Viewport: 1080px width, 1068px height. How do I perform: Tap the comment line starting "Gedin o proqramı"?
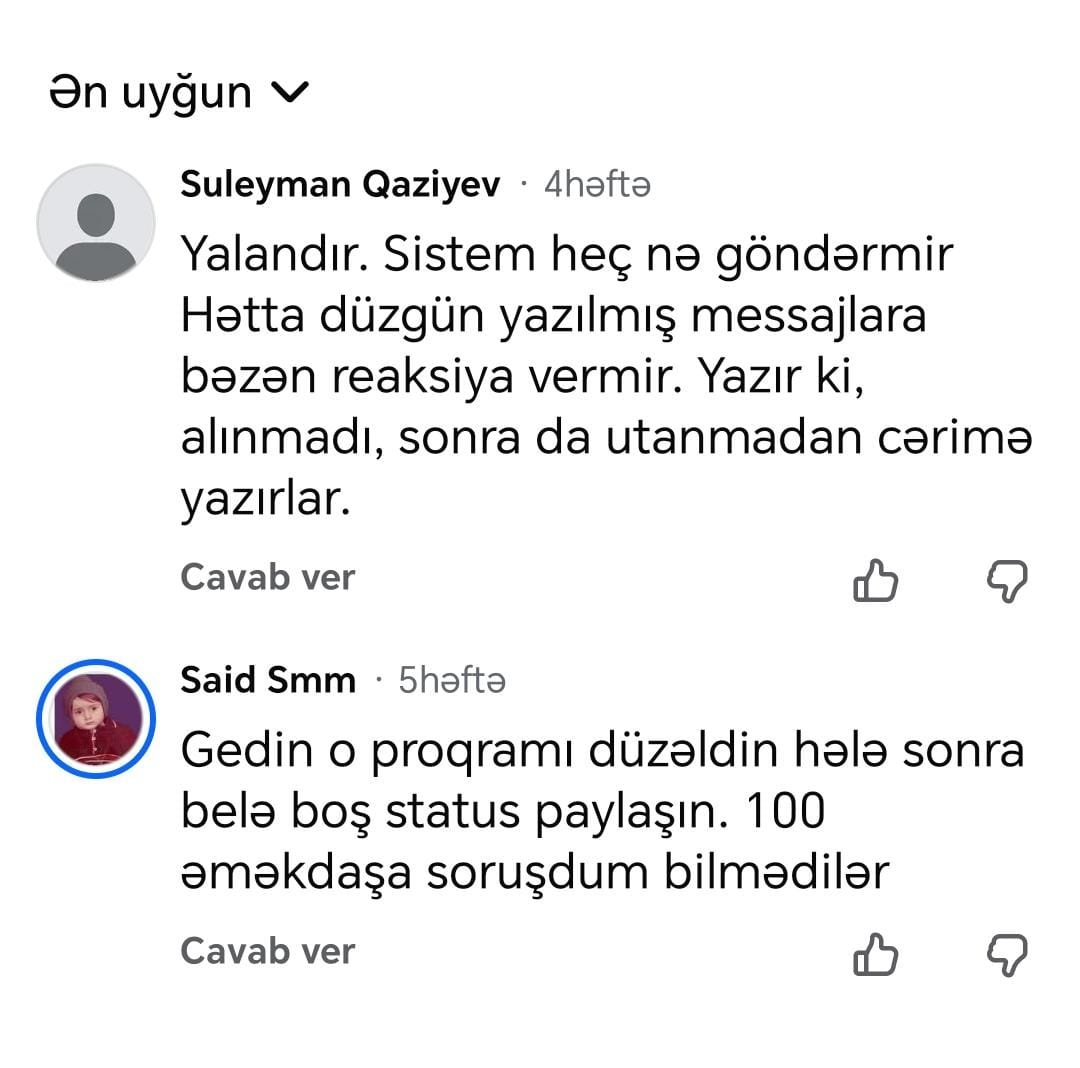point(602,751)
